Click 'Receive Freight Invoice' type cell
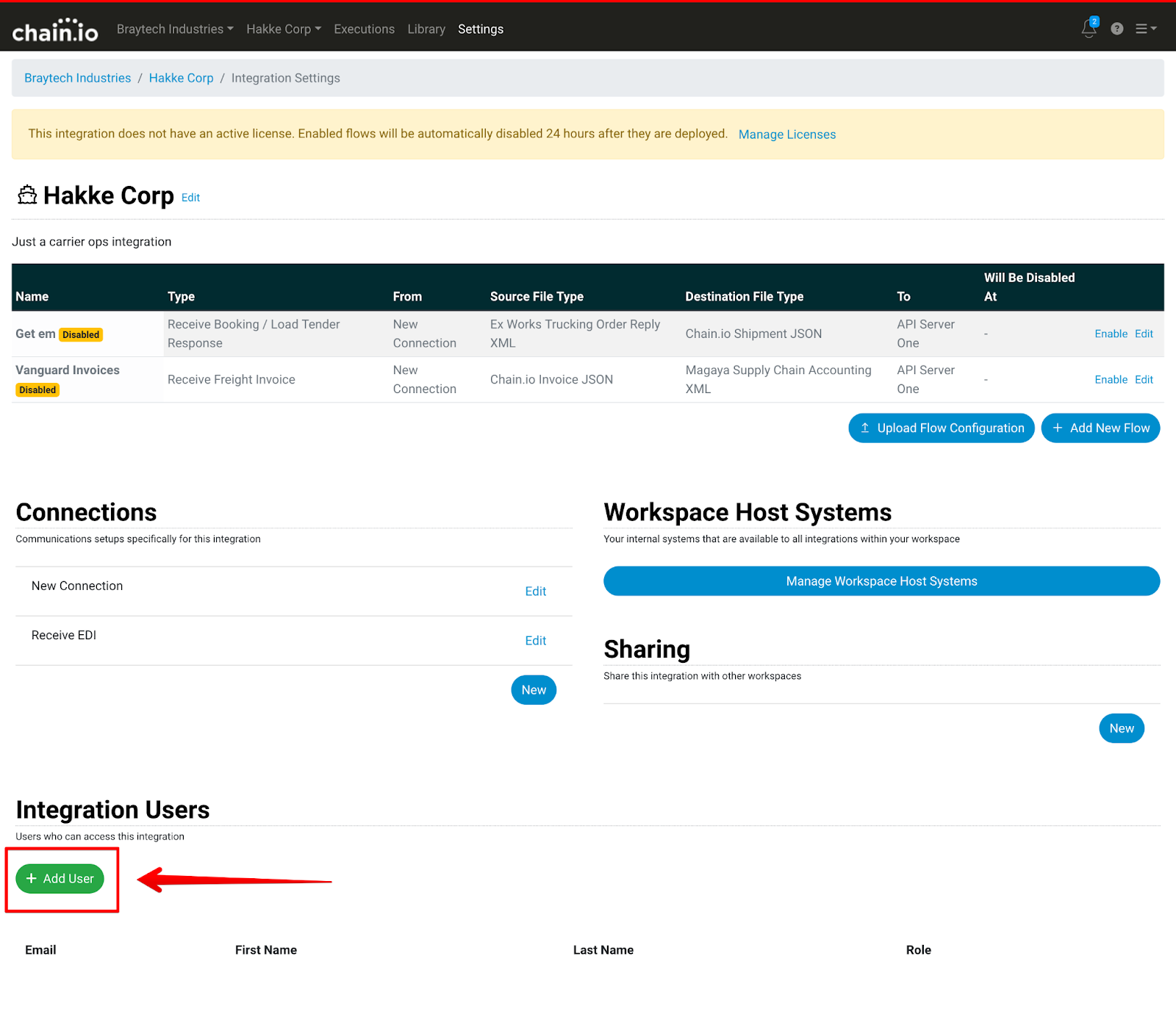The height and width of the screenshot is (1017, 1176). 232,379
